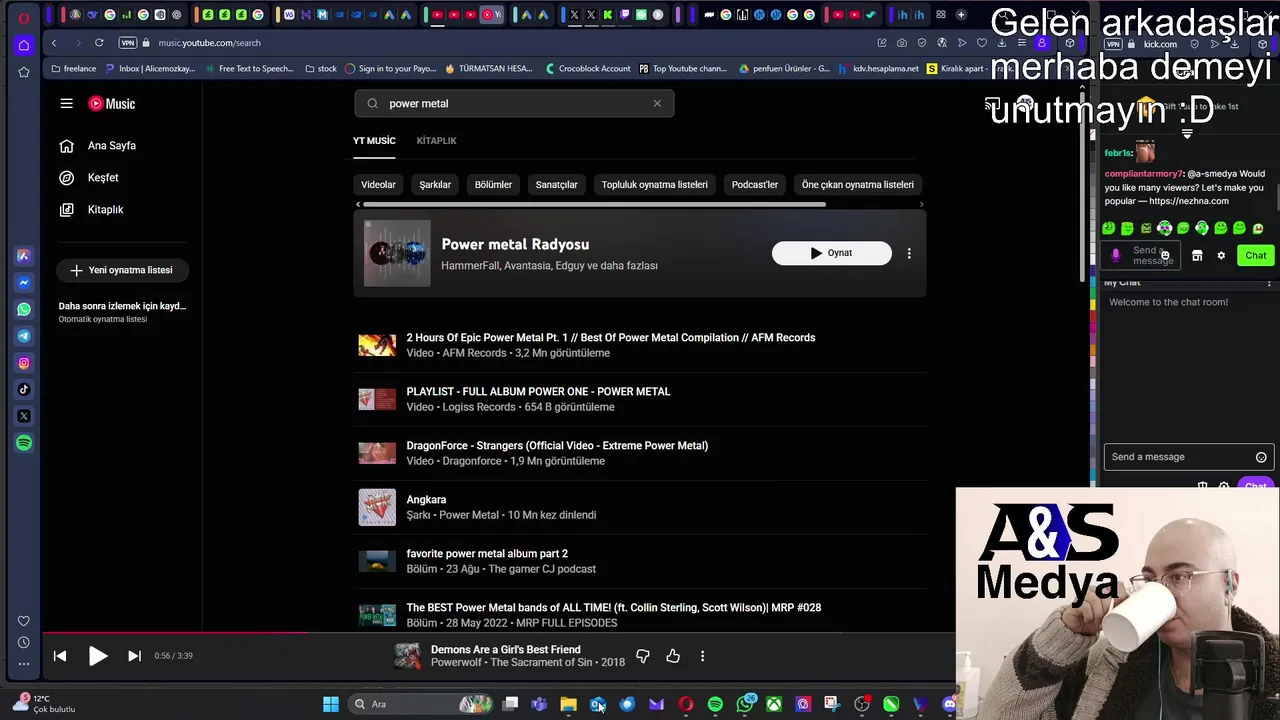The height and width of the screenshot is (720, 1280).
Task: Resume playback with the play button
Action: coord(97,656)
